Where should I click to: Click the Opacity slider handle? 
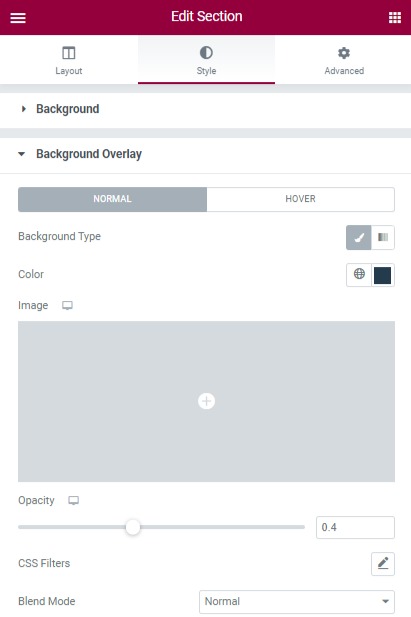(x=133, y=527)
